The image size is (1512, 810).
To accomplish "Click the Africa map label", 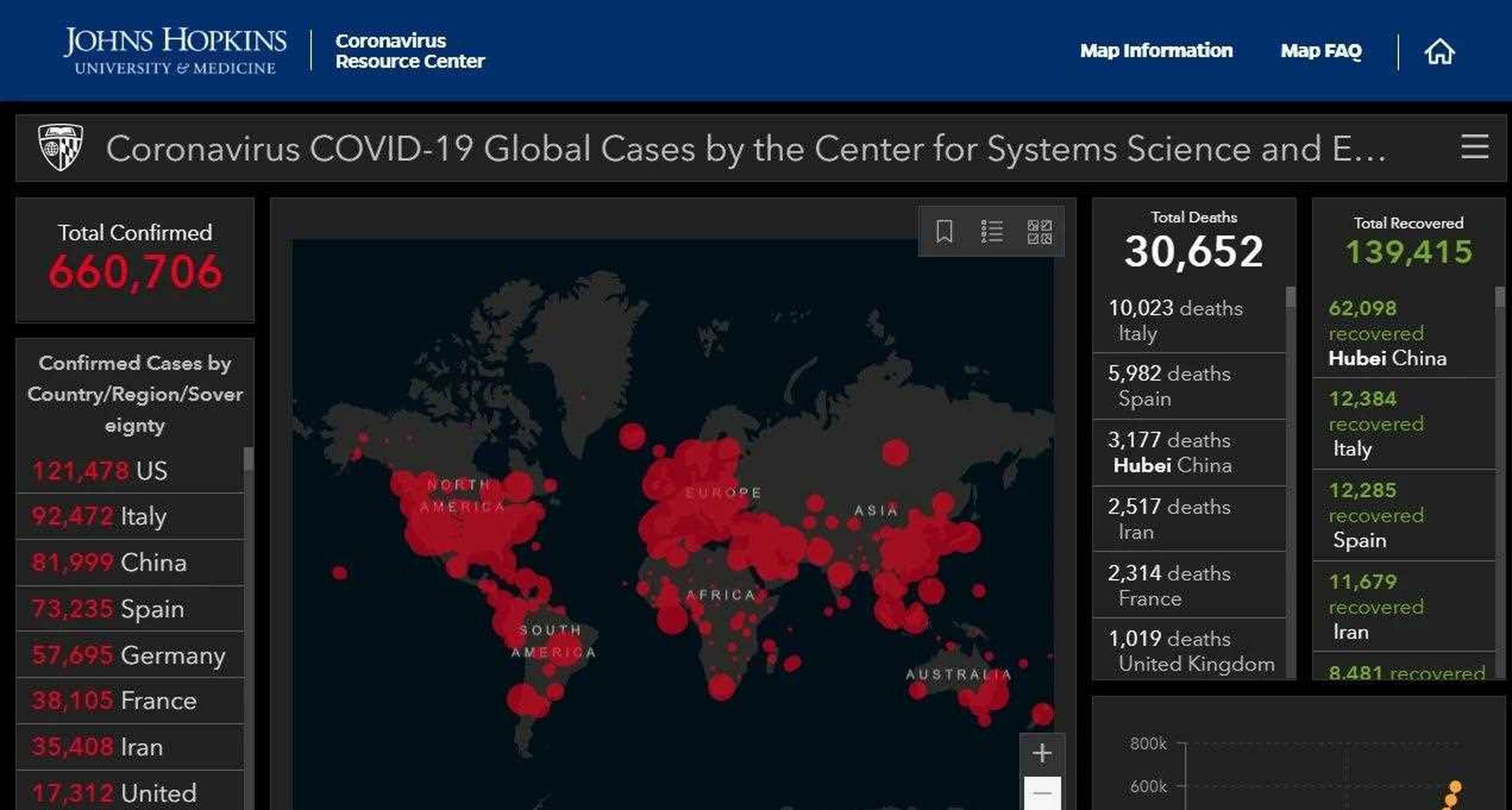I will tap(721, 595).
